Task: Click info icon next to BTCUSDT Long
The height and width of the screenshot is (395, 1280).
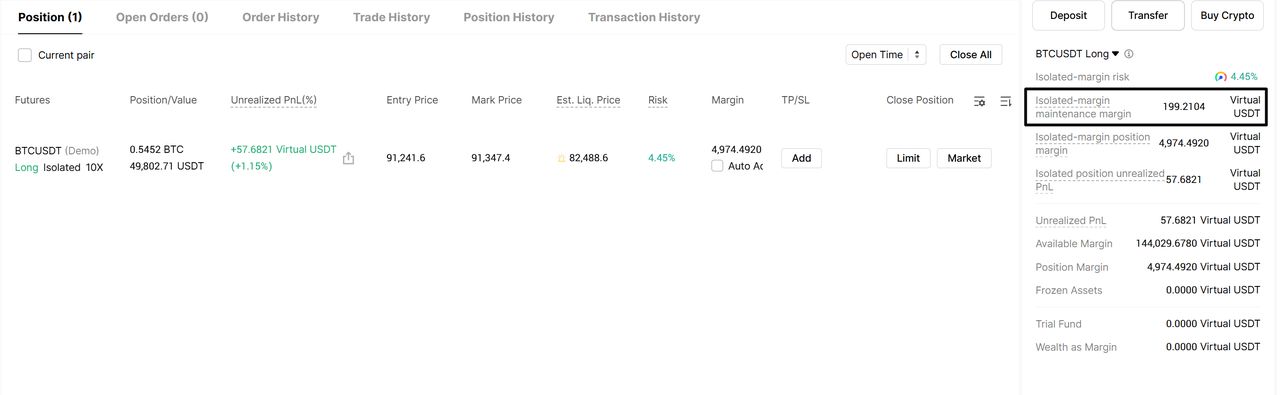Action: pos(1129,54)
